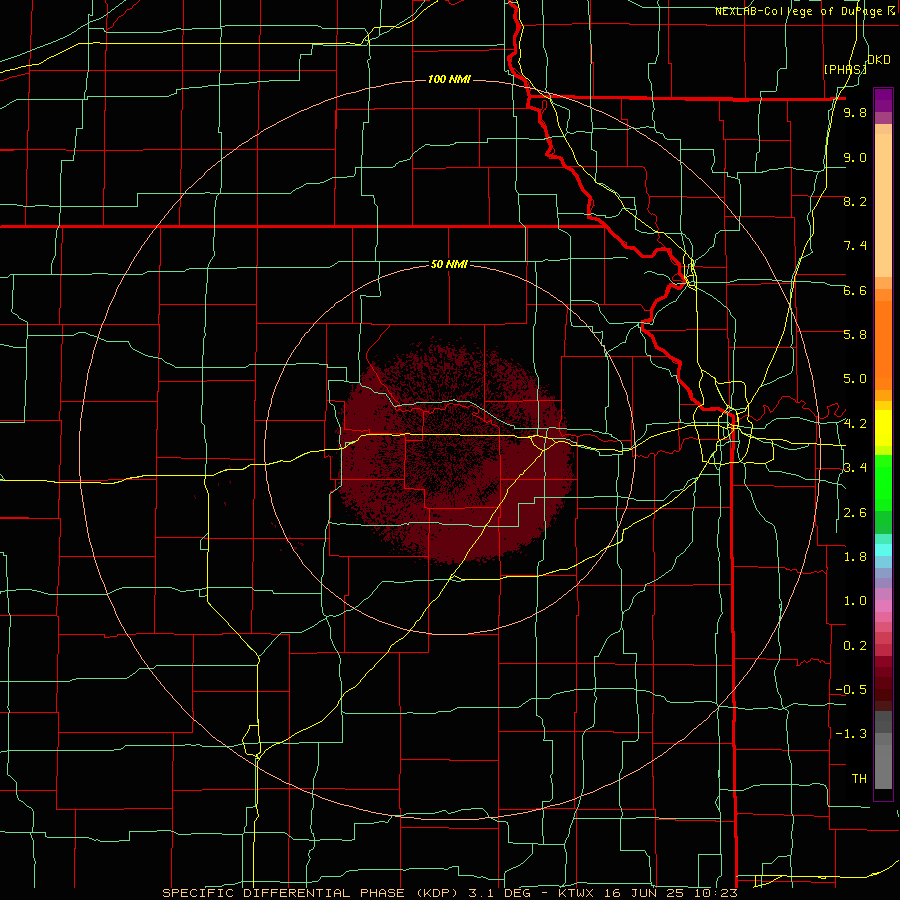Image resolution: width=900 pixels, height=900 pixels.
Task: Click the [PHAS] units label
Action: pyautogui.click(x=845, y=69)
